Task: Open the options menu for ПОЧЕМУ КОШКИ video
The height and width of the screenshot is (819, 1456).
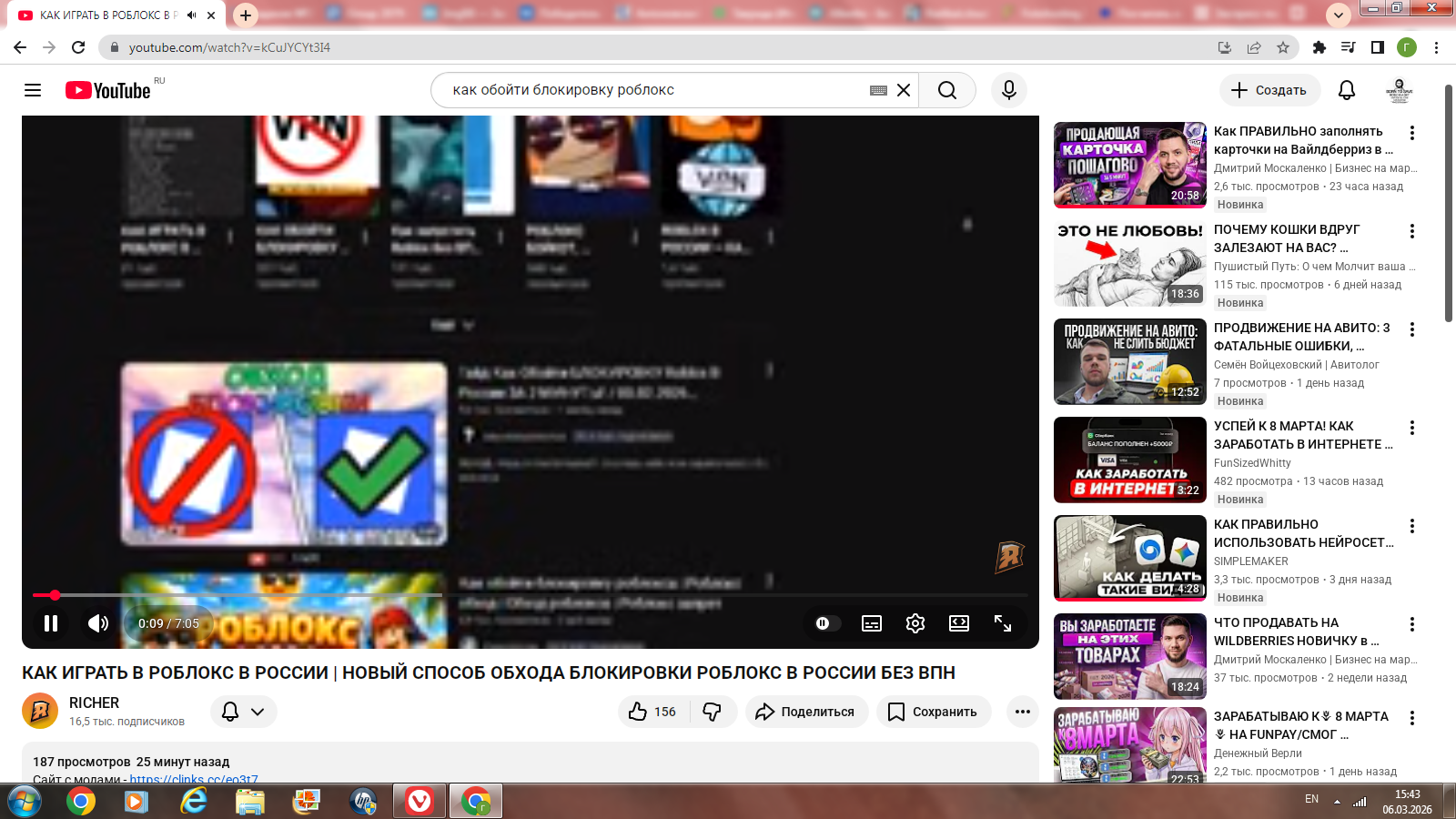Action: pos(1412,231)
